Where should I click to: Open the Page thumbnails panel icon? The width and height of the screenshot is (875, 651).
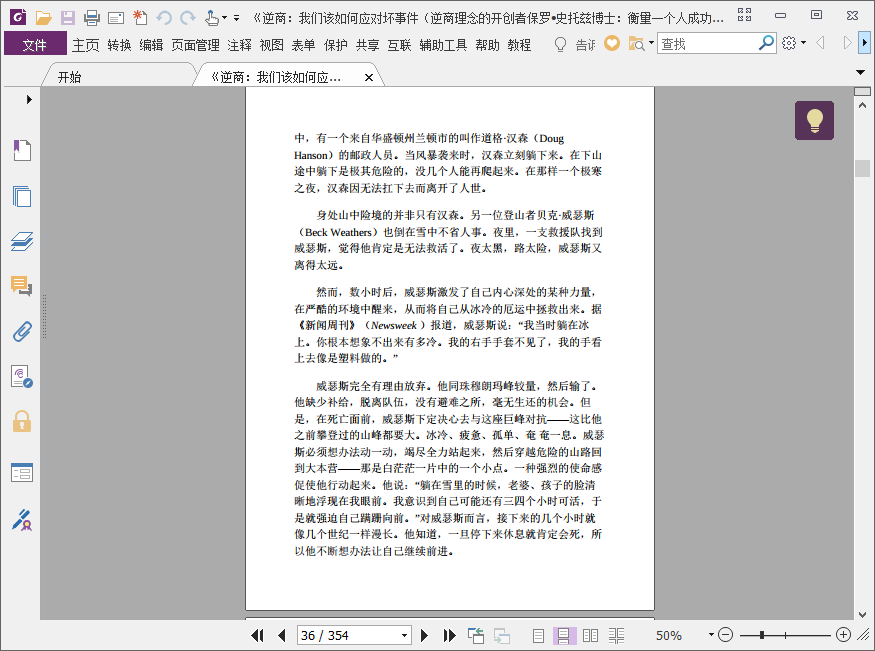pyautogui.click(x=22, y=196)
